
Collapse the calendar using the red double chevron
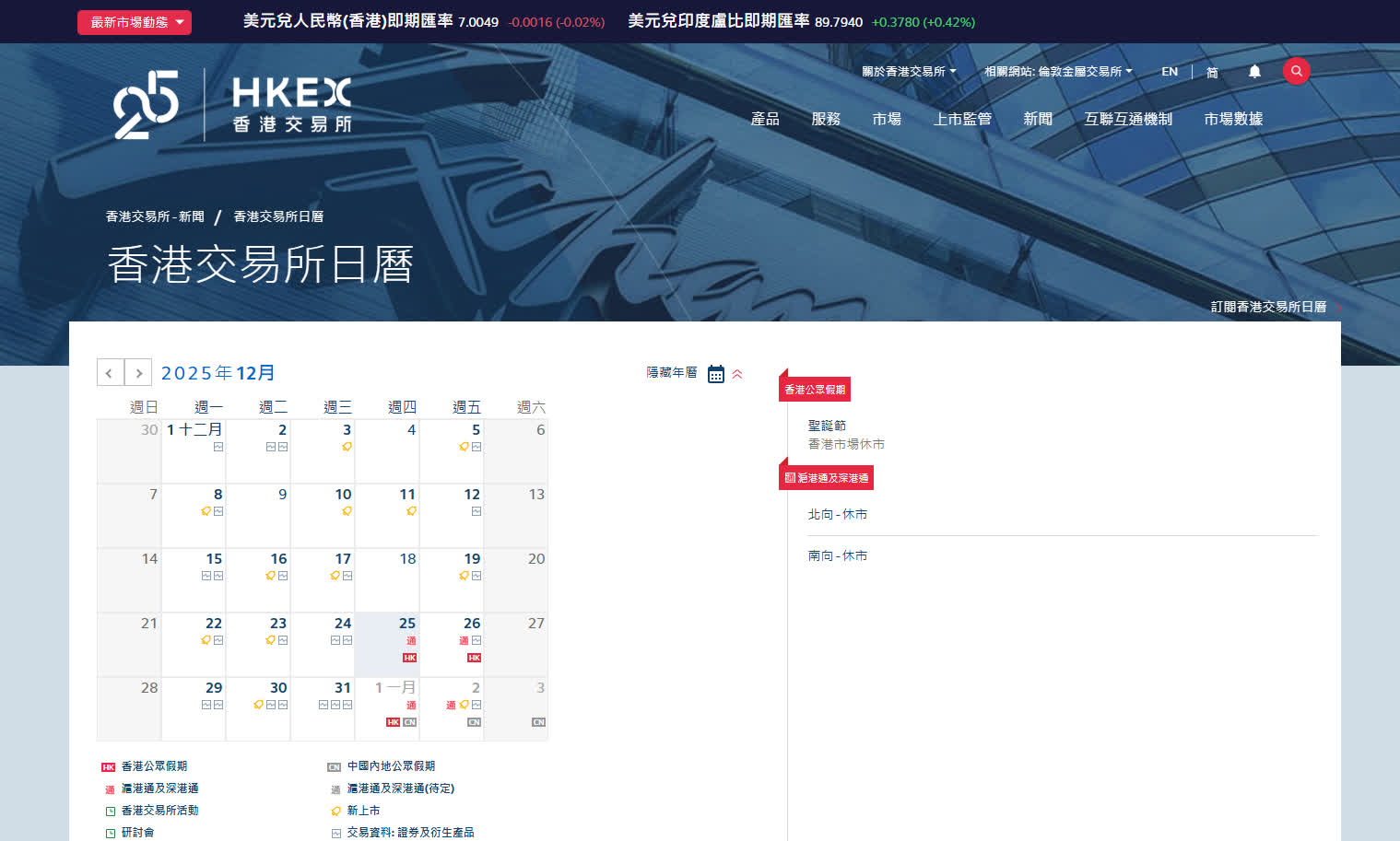pyautogui.click(x=737, y=374)
